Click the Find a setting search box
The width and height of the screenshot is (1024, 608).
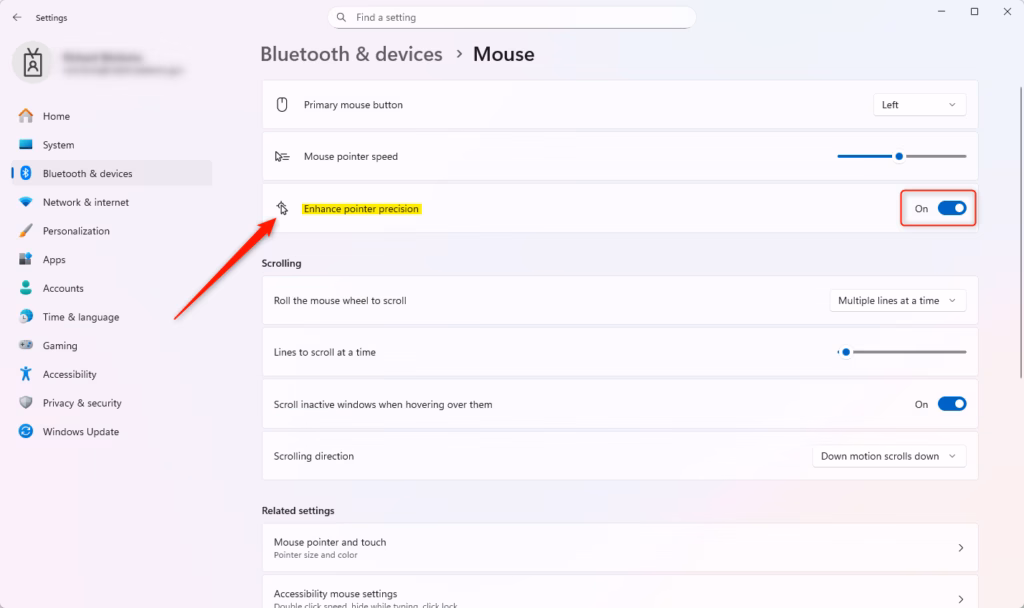coord(511,17)
